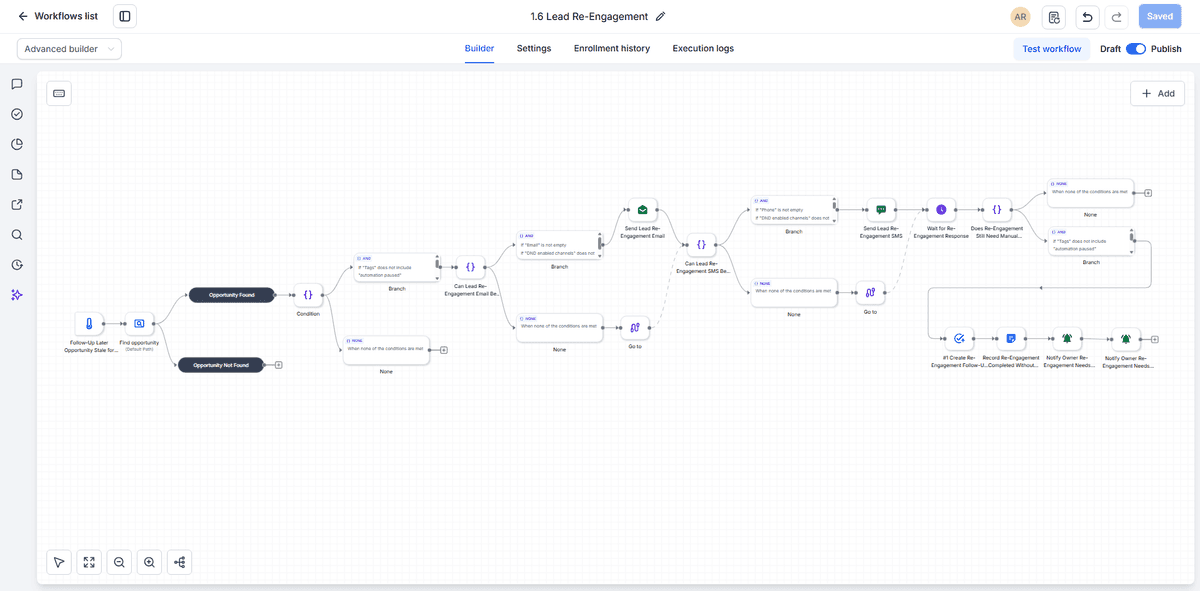Open the Send Lead Re-Engagement SMS node
Viewport: 1200px width, 591px height.
(x=881, y=210)
